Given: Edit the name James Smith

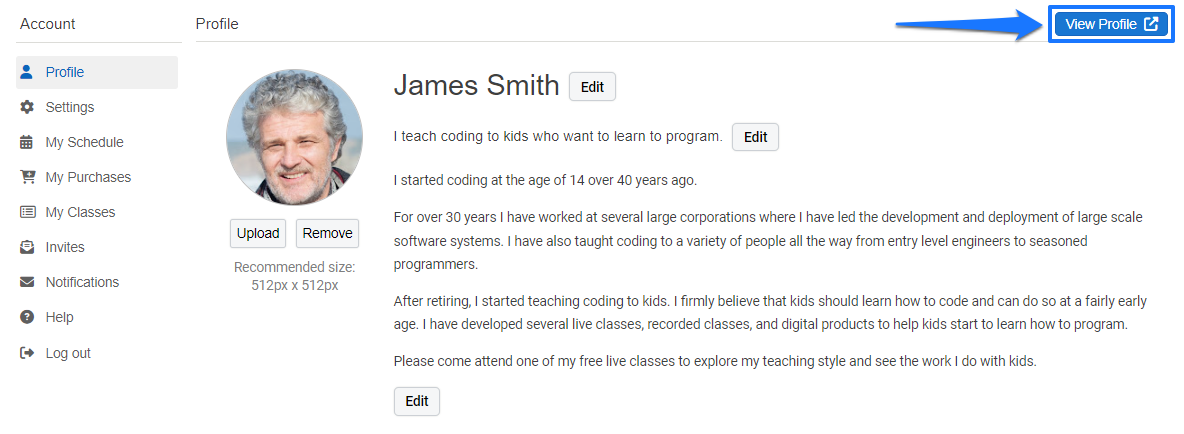Looking at the screenshot, I should [592, 87].
